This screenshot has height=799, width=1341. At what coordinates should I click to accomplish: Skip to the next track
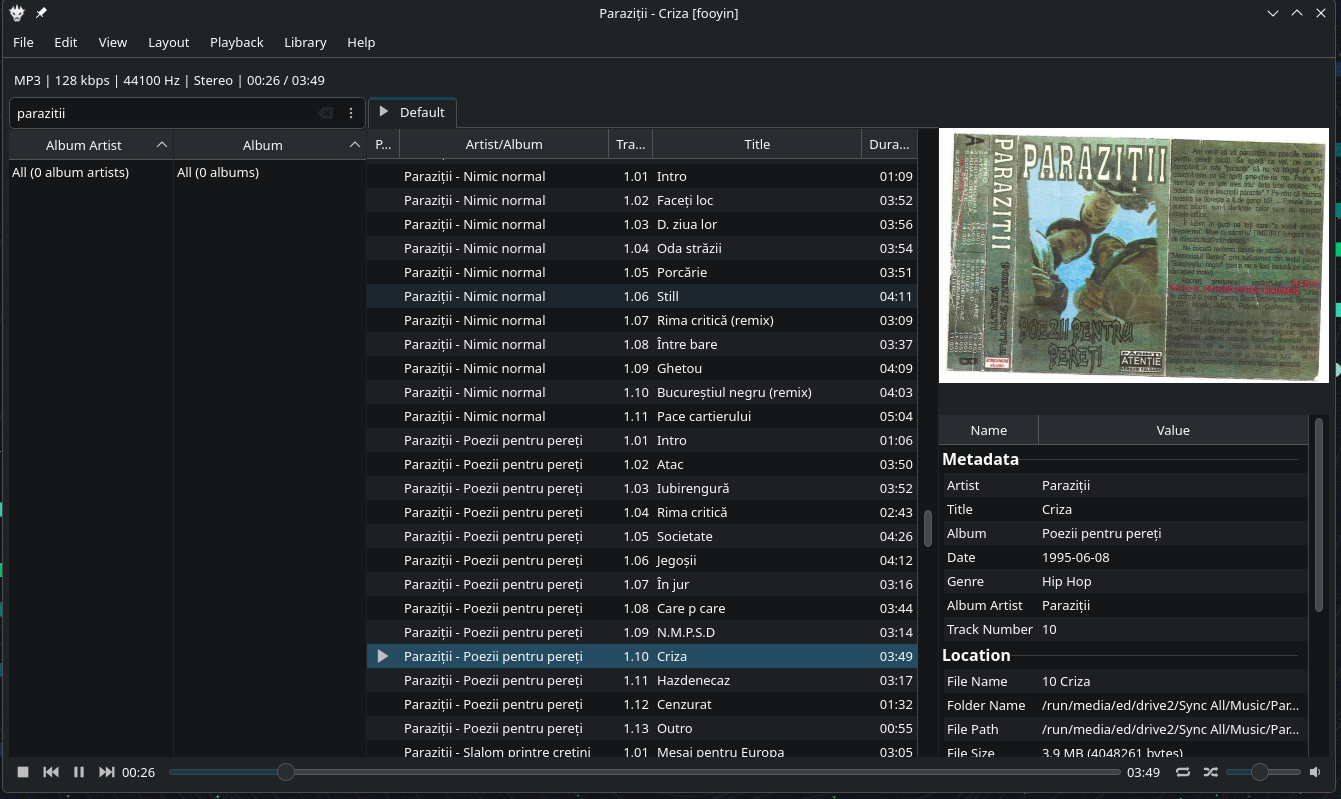tap(106, 772)
